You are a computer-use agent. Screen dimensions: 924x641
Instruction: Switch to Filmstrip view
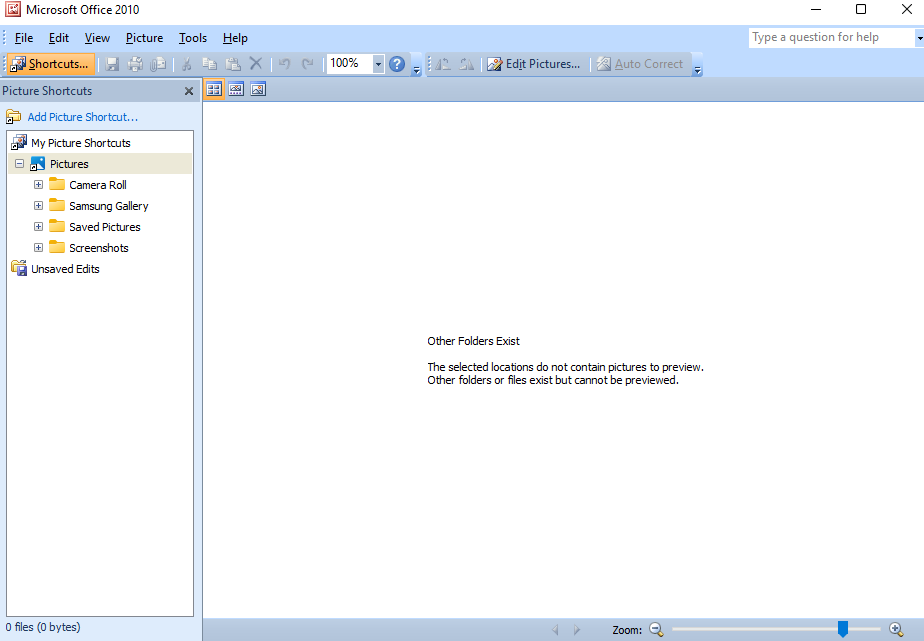(x=236, y=89)
